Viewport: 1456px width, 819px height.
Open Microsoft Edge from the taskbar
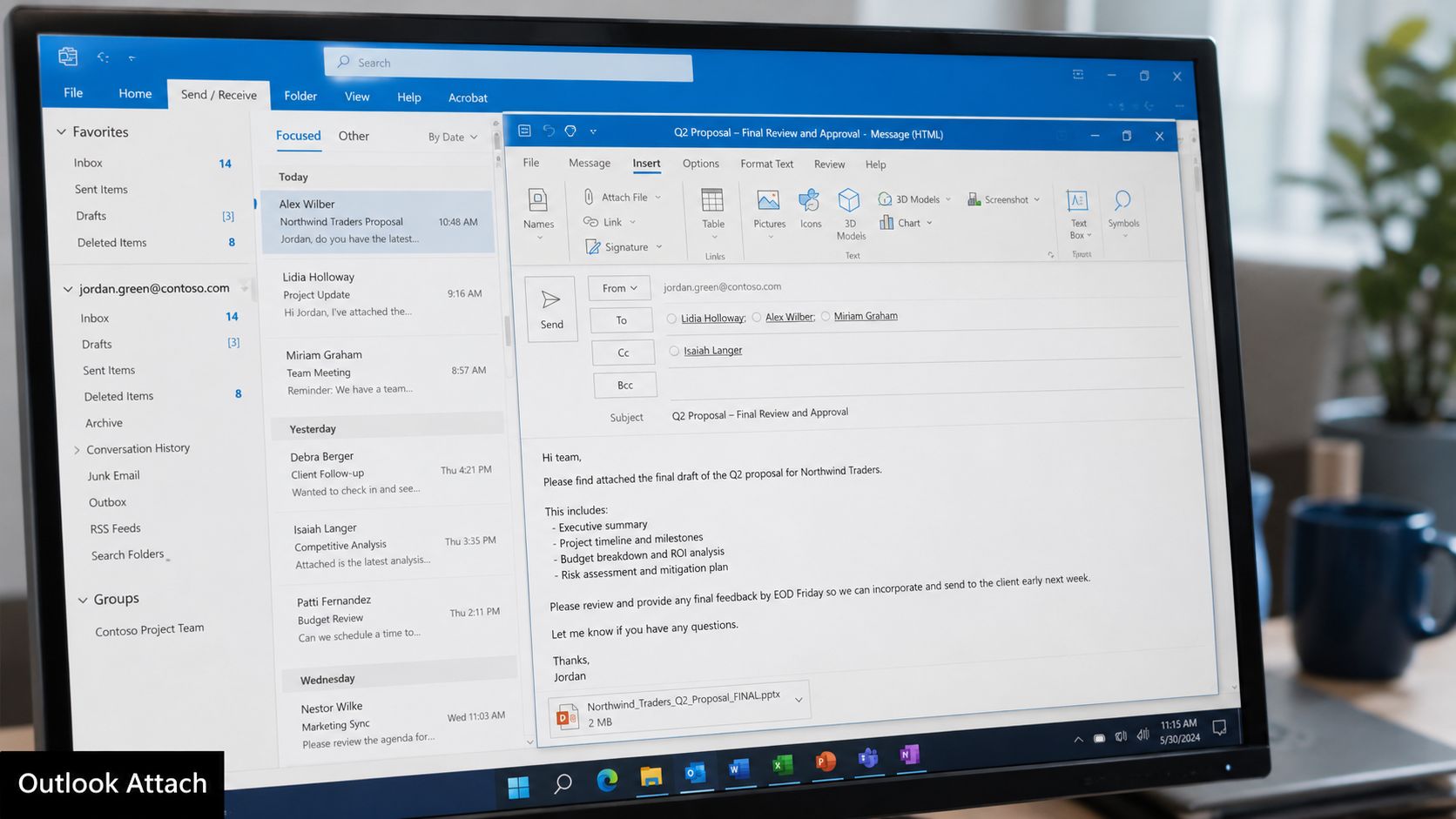coord(607,780)
